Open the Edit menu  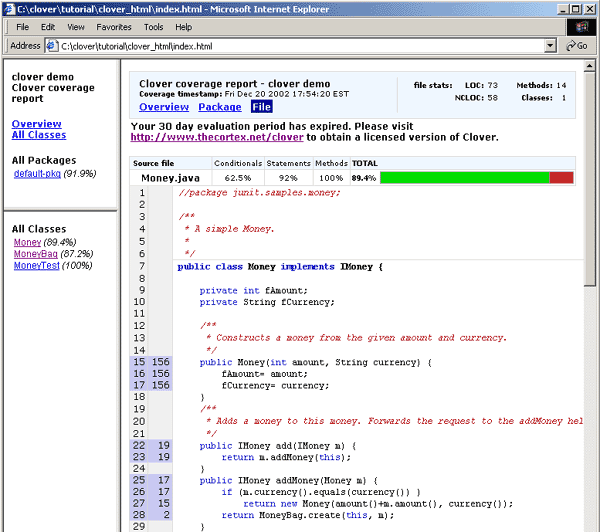click(48, 27)
